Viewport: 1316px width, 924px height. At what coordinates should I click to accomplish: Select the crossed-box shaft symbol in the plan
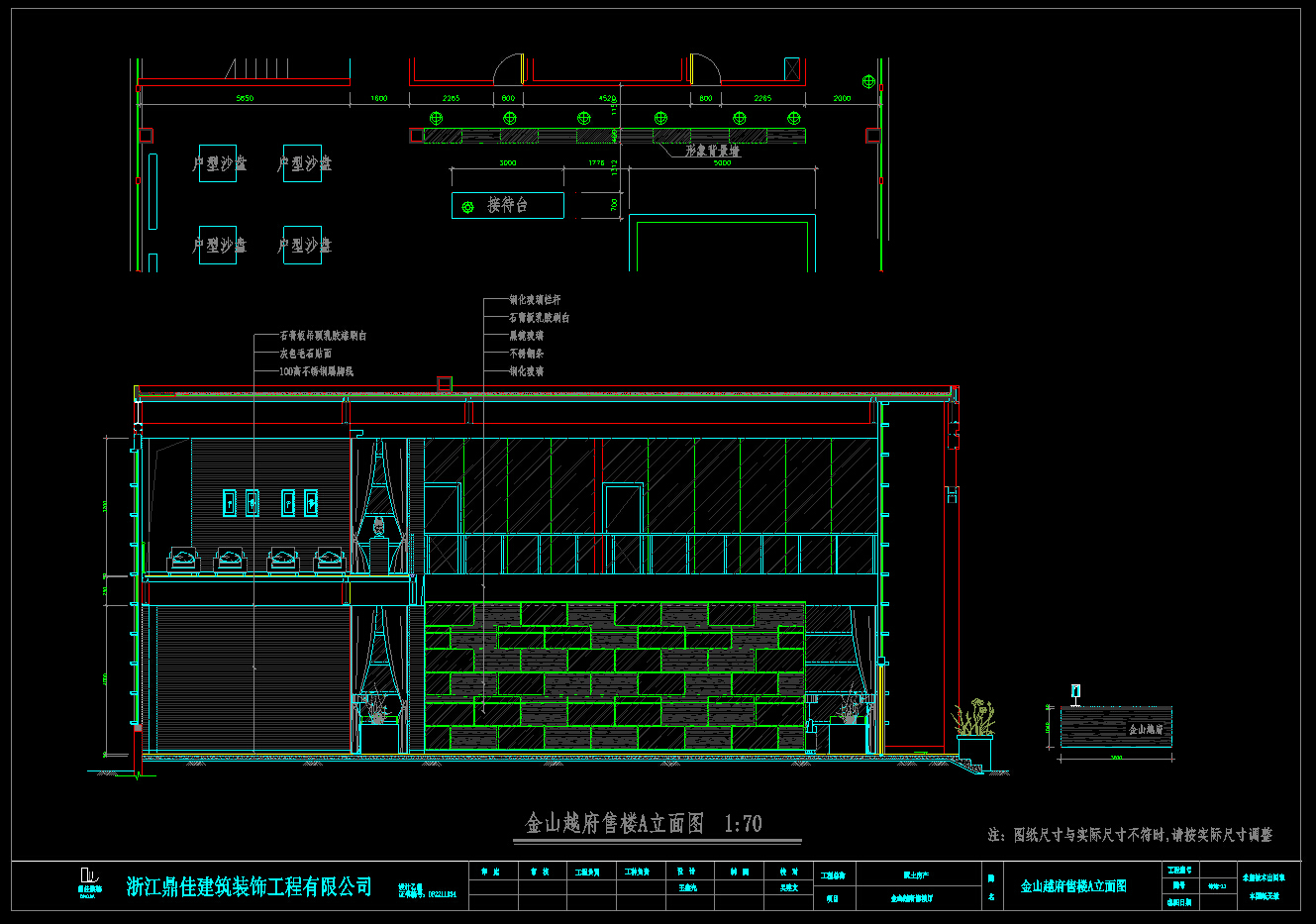pos(792,69)
